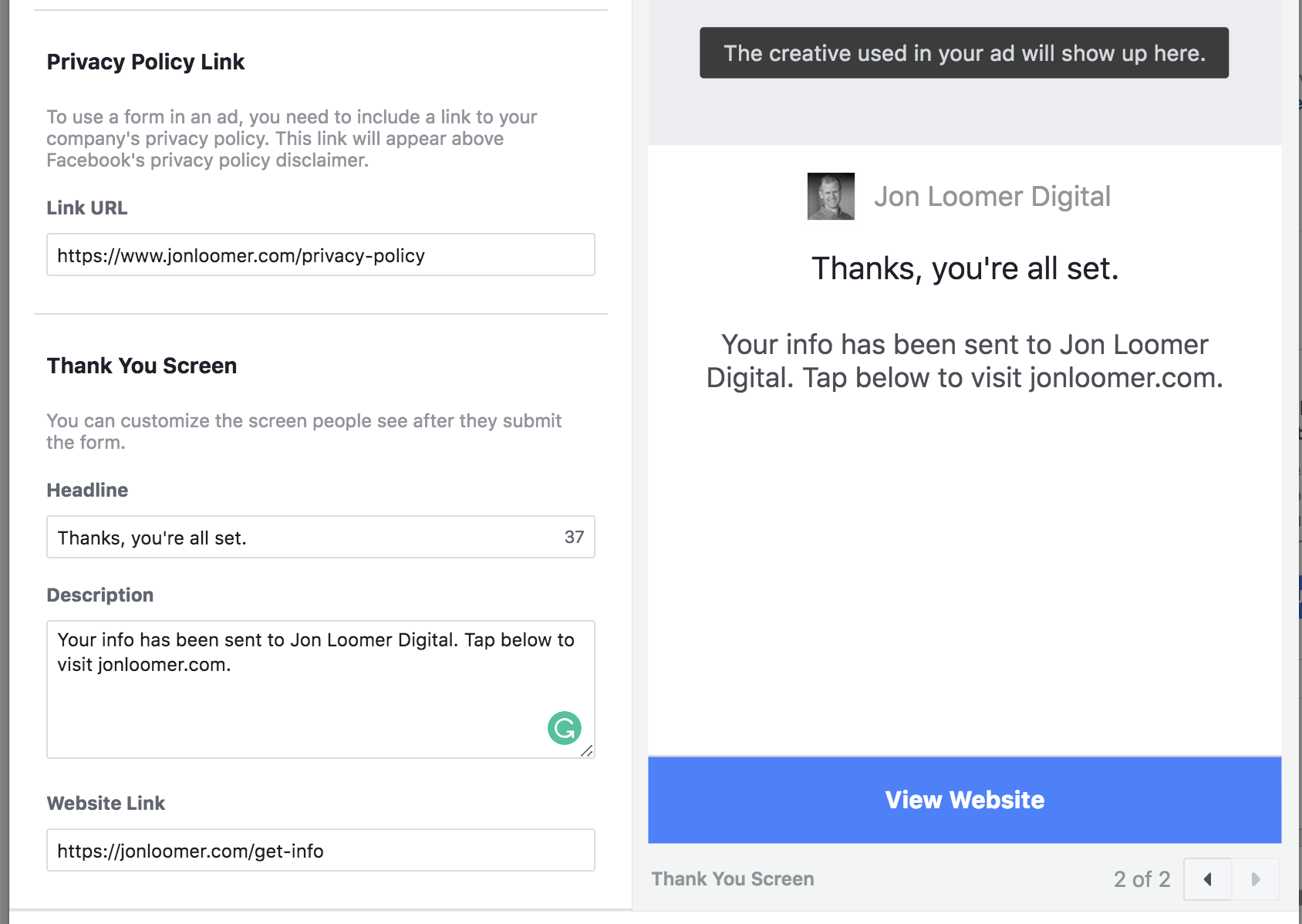Click the privacy policy explanation paragraph
Viewport: 1302px width, 924px height.
[292, 139]
